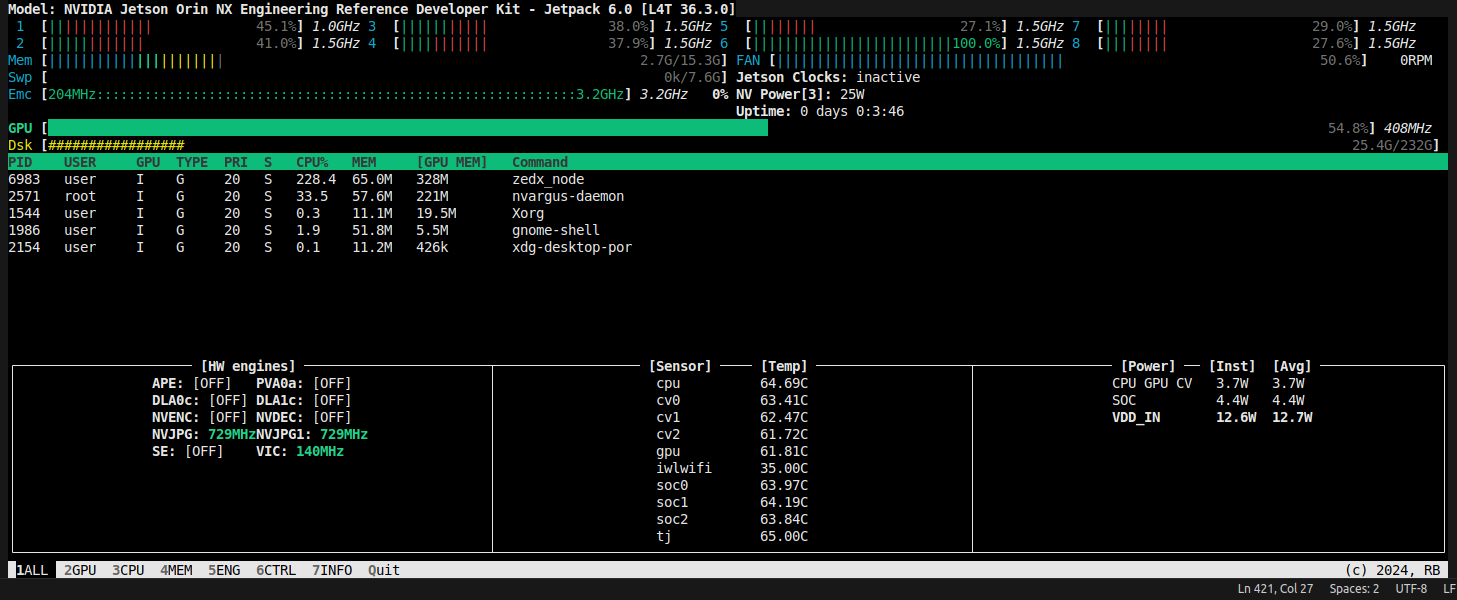Image resolution: width=1457 pixels, height=600 pixels.
Task: Click the SOC power row label
Action: pos(1124,400)
